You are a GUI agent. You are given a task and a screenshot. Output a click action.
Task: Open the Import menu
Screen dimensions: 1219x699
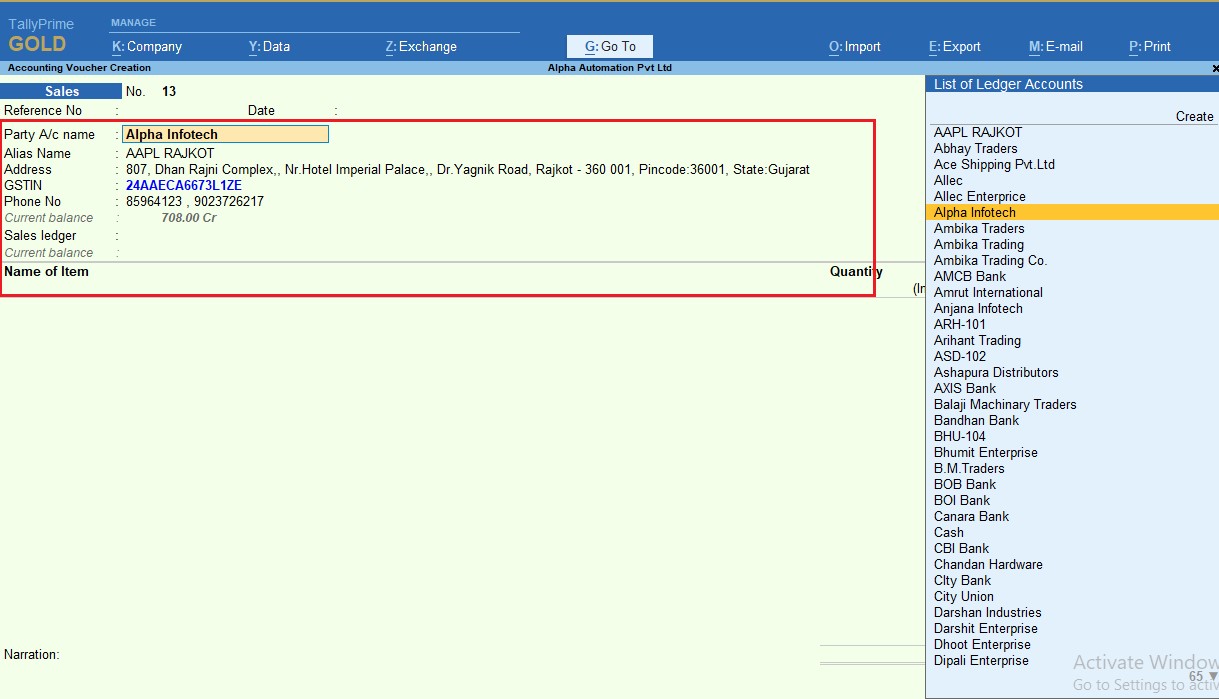[855, 46]
